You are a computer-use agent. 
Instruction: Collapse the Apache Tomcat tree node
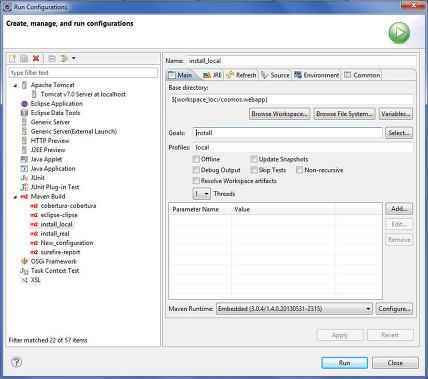(x=15, y=86)
